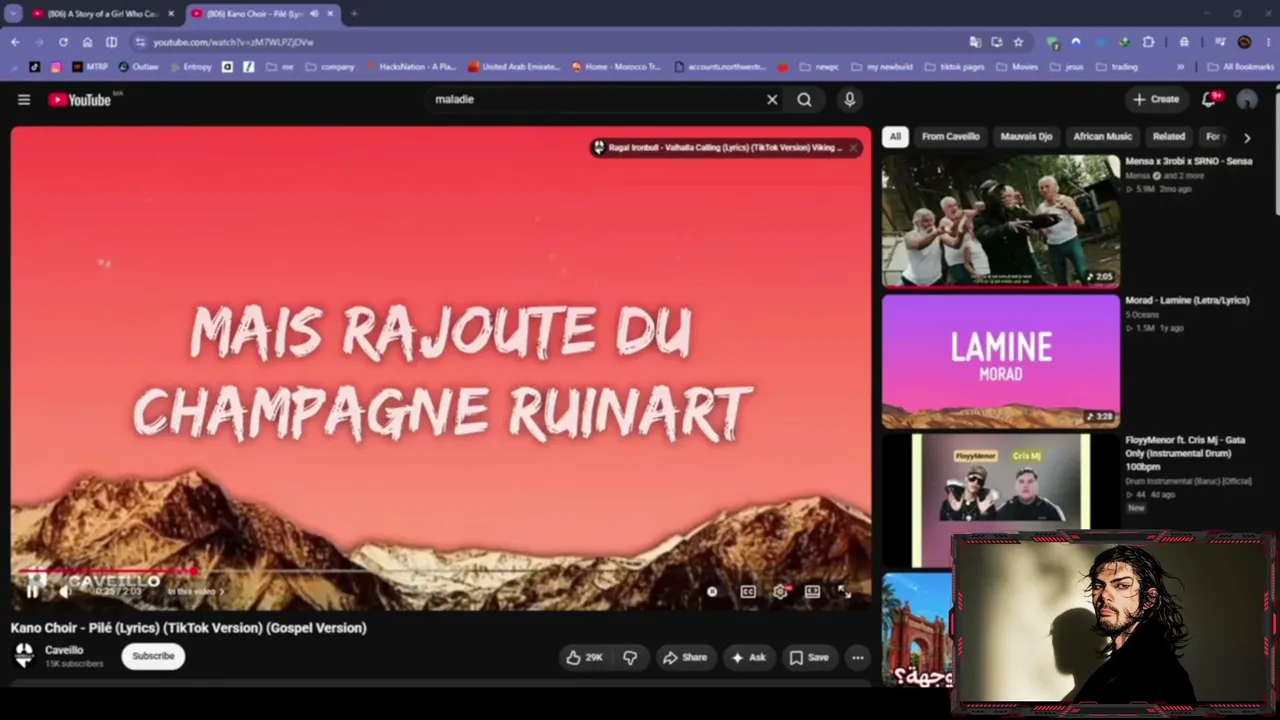Pause the video with the player control
Image resolution: width=1280 pixels, height=720 pixels.
coord(32,591)
